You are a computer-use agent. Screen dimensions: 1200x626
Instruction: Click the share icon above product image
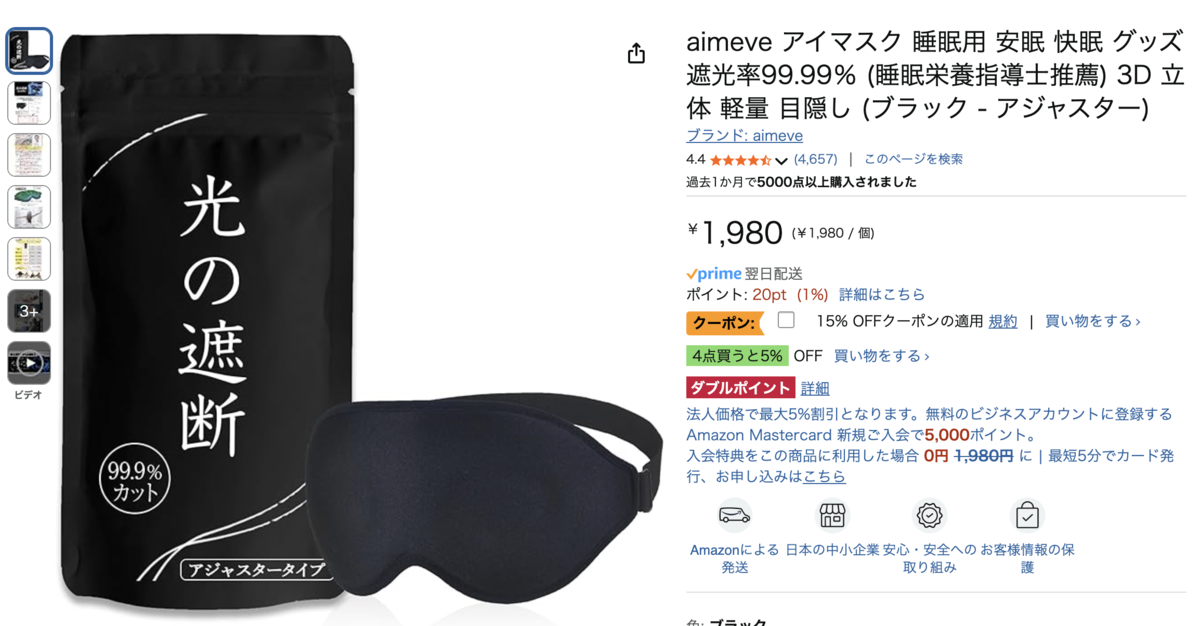pos(636,53)
